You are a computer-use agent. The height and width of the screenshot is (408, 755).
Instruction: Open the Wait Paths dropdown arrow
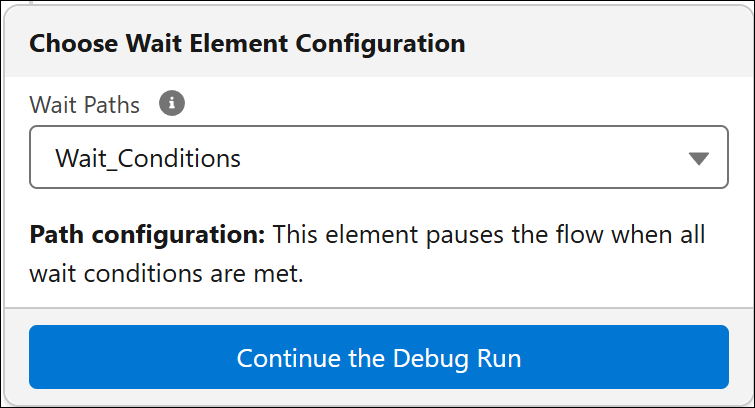coord(698,158)
